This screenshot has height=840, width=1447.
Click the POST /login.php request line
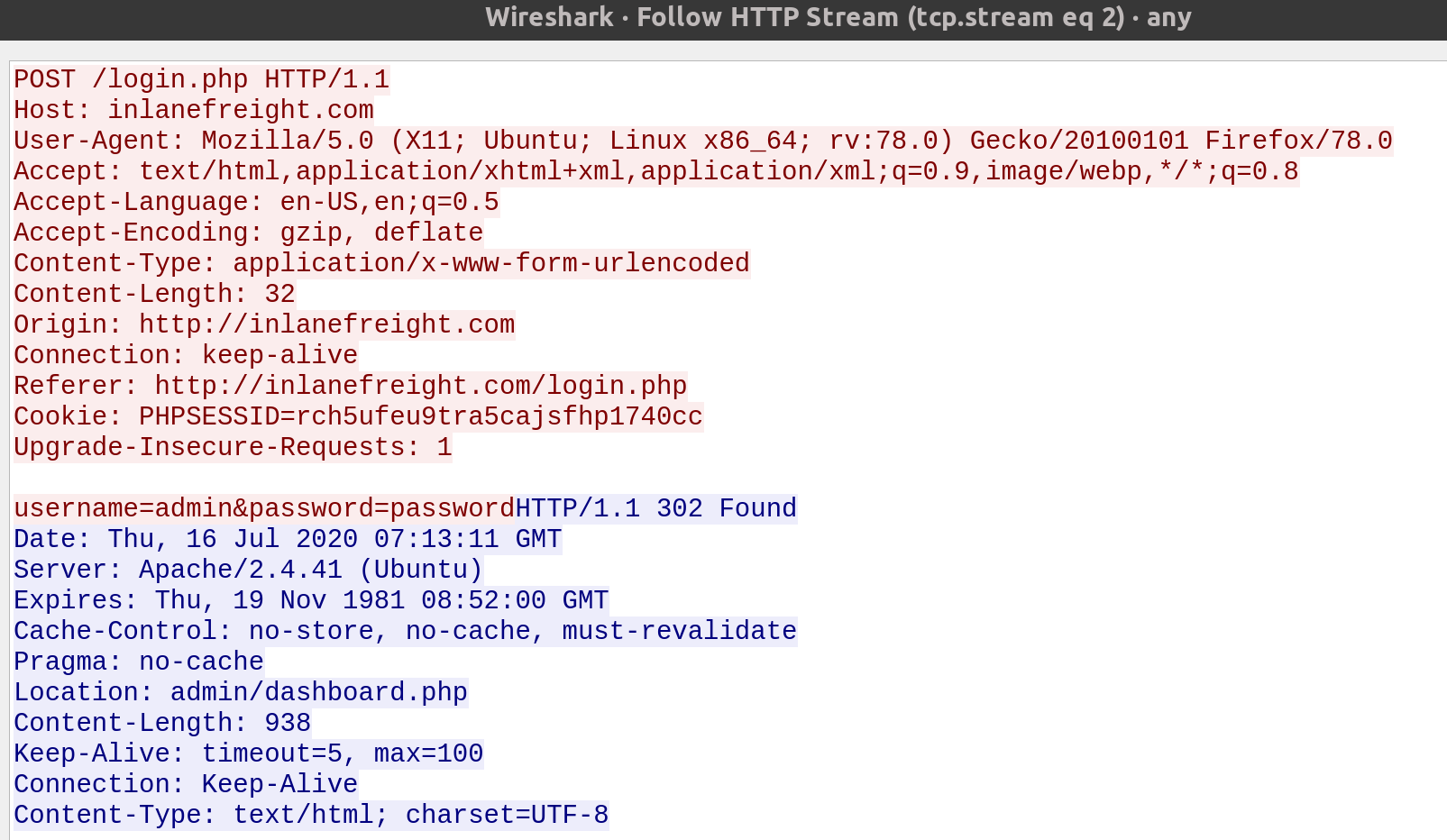coord(201,79)
